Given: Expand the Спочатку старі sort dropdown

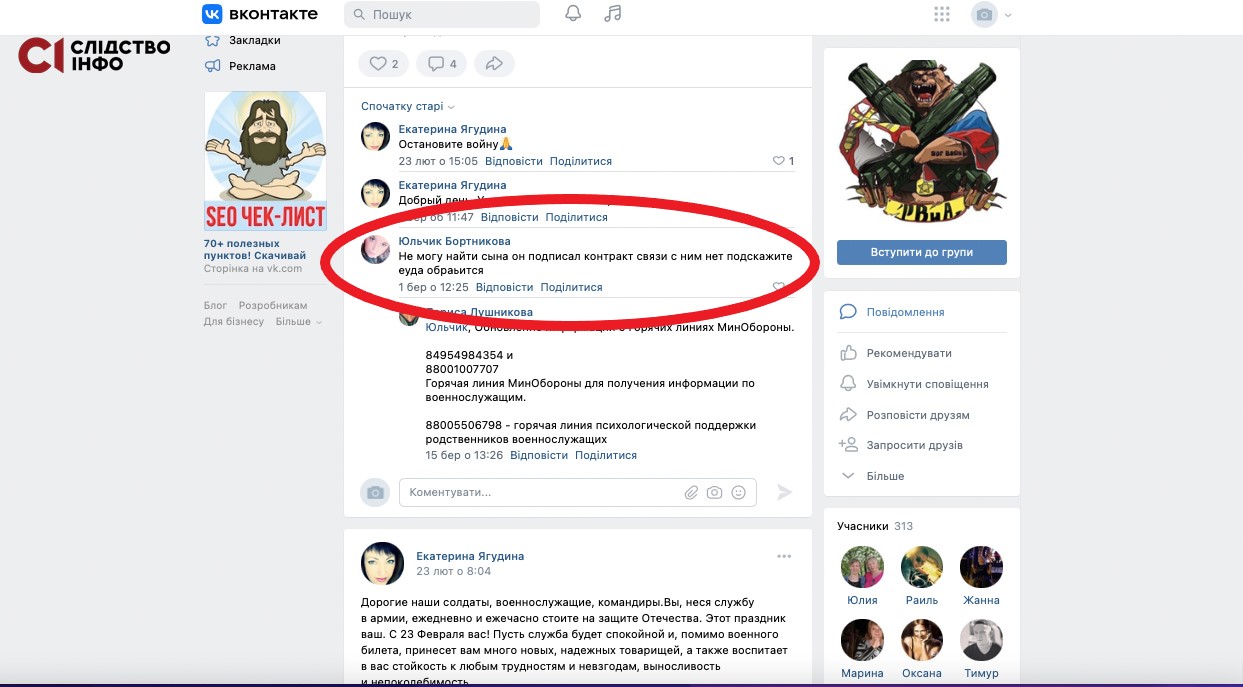Looking at the screenshot, I should (408, 106).
